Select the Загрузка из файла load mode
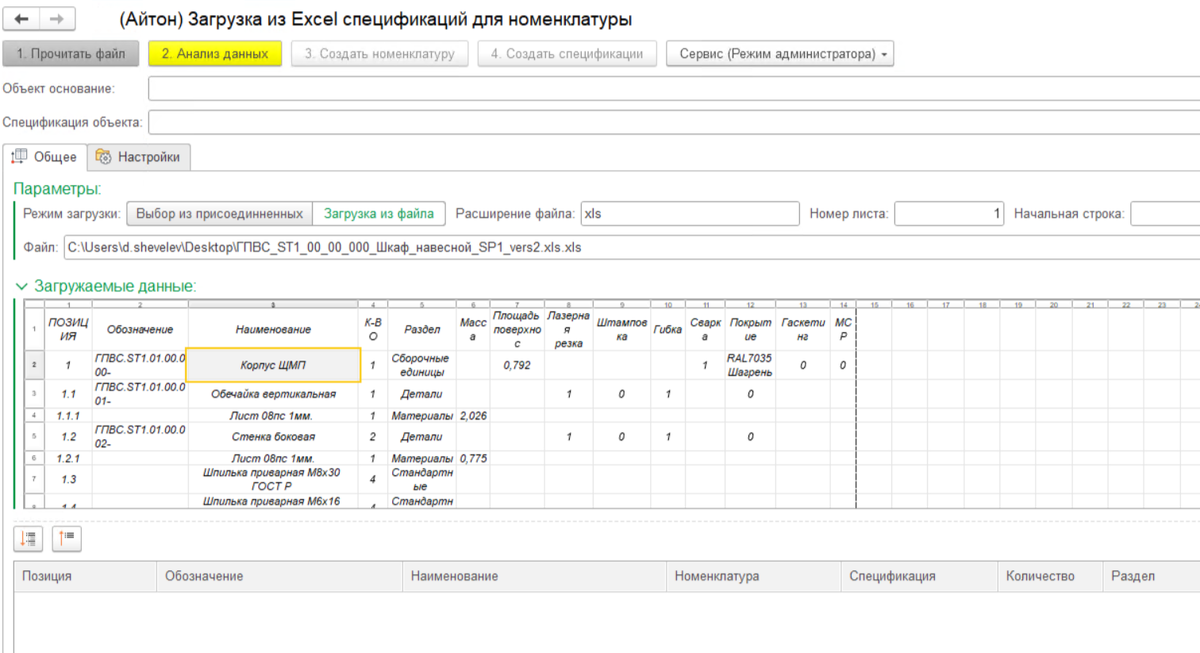1200x653 pixels. coord(379,213)
